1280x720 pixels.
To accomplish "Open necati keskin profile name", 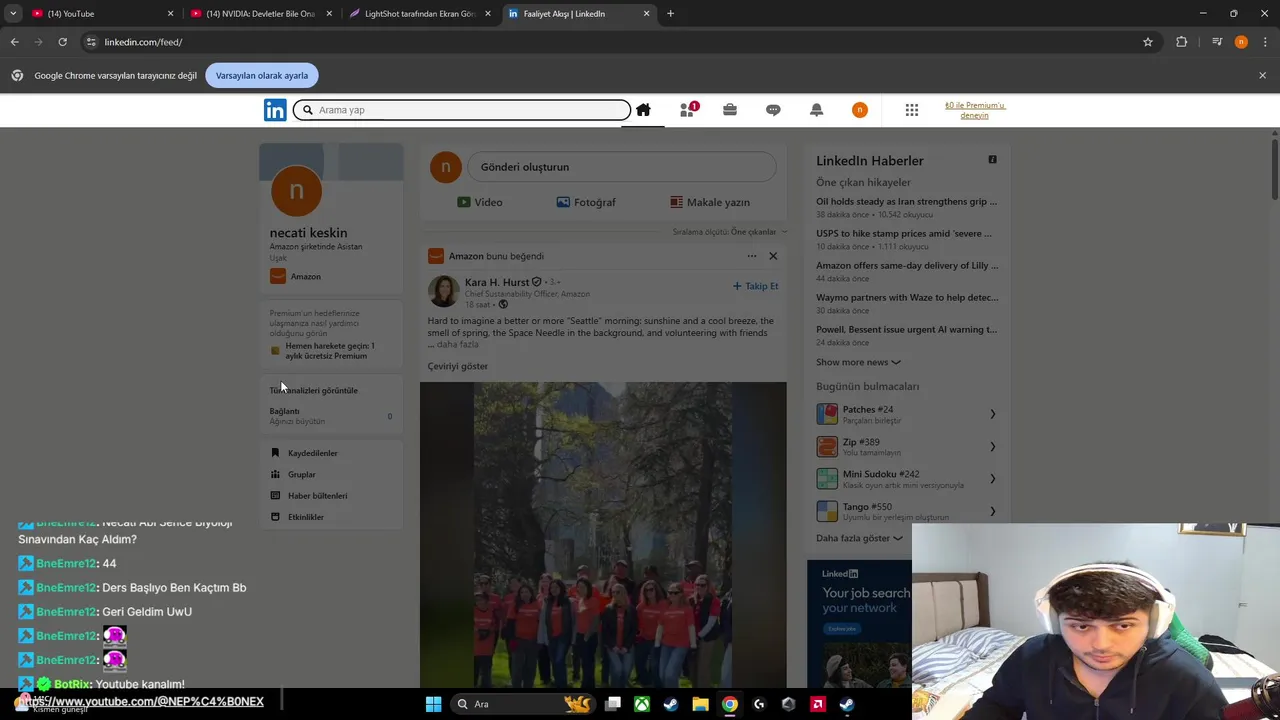I will (x=308, y=233).
